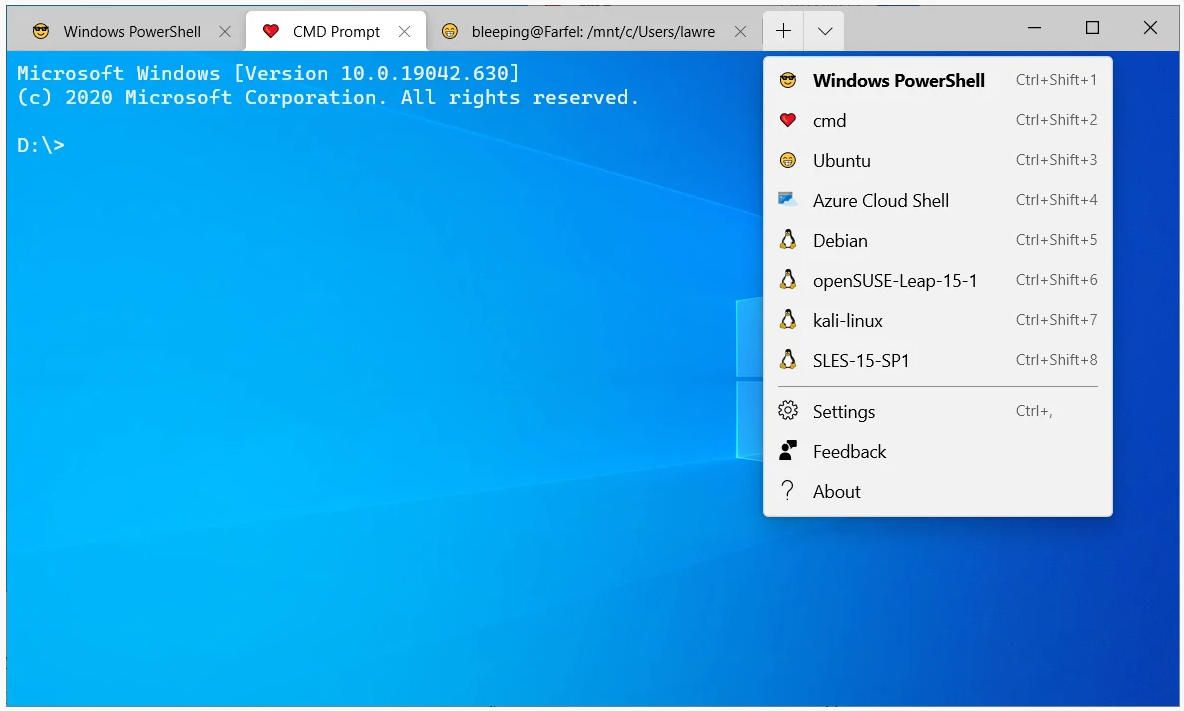Click the D:\> command prompt line
Screen dimensions: 1184x711
click(41, 146)
